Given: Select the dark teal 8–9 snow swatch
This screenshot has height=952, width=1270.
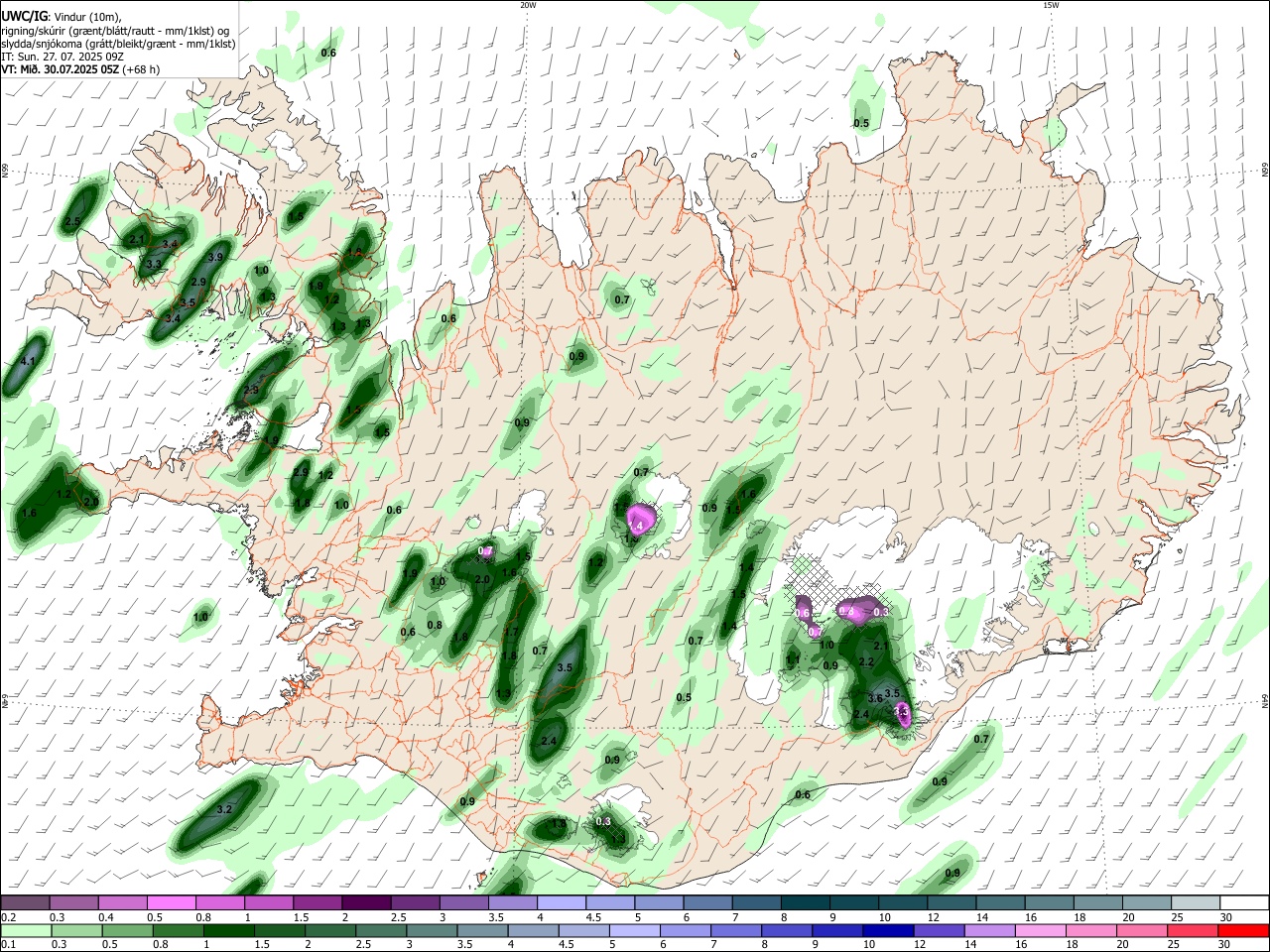Looking at the screenshot, I should 806,903.
